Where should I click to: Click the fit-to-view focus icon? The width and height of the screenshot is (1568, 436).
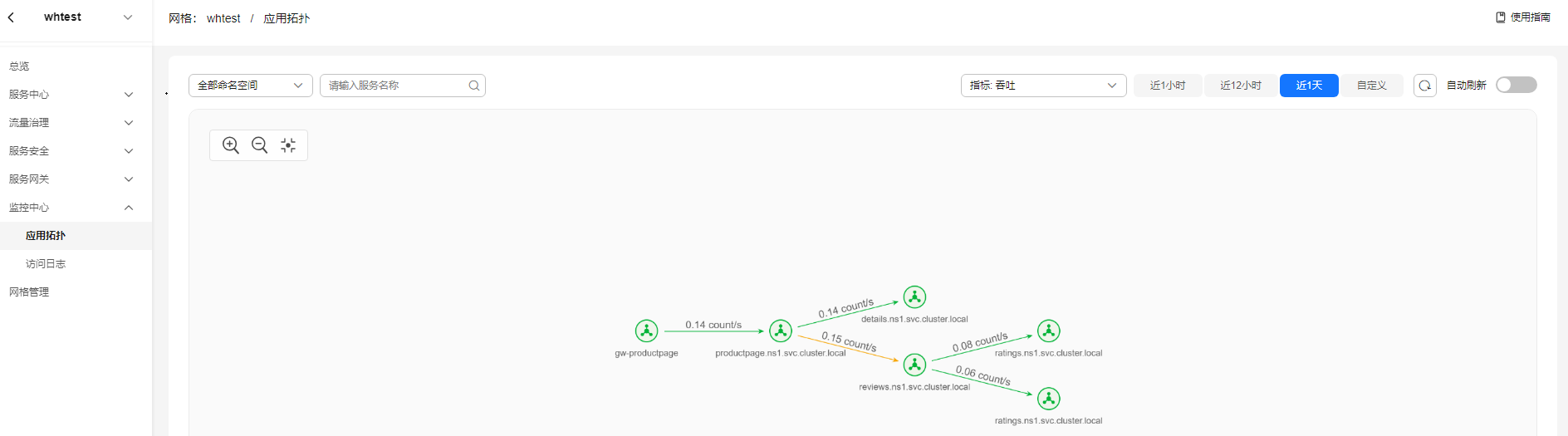(288, 145)
